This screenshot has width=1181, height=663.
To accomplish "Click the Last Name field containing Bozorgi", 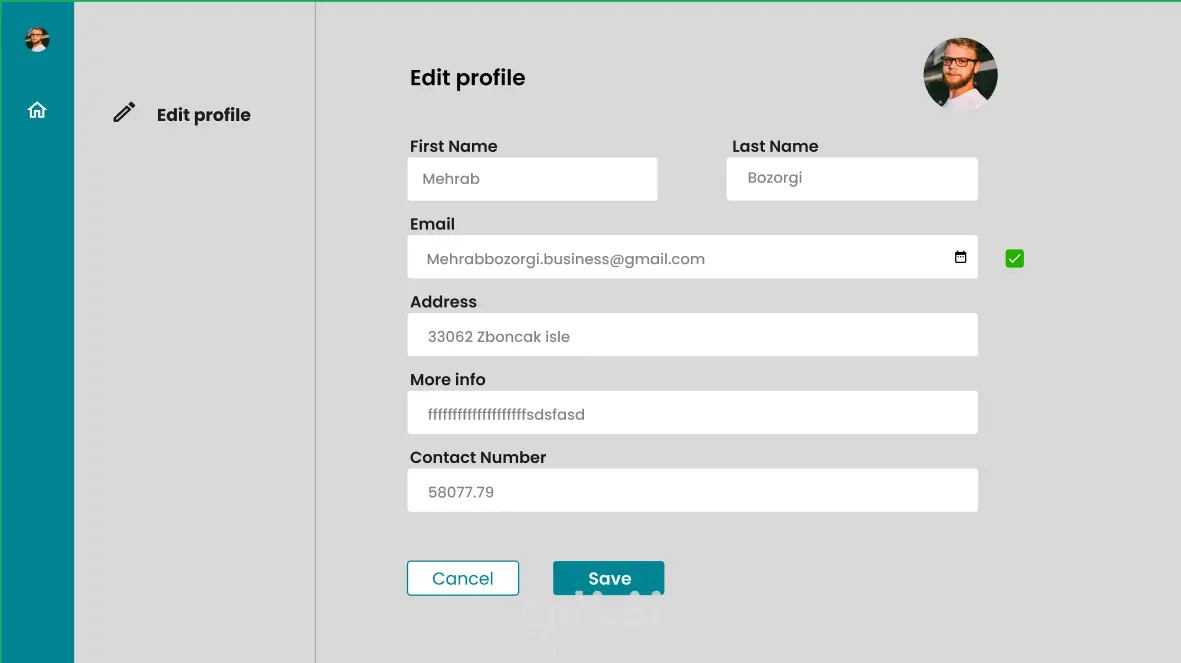I will (x=852, y=179).
